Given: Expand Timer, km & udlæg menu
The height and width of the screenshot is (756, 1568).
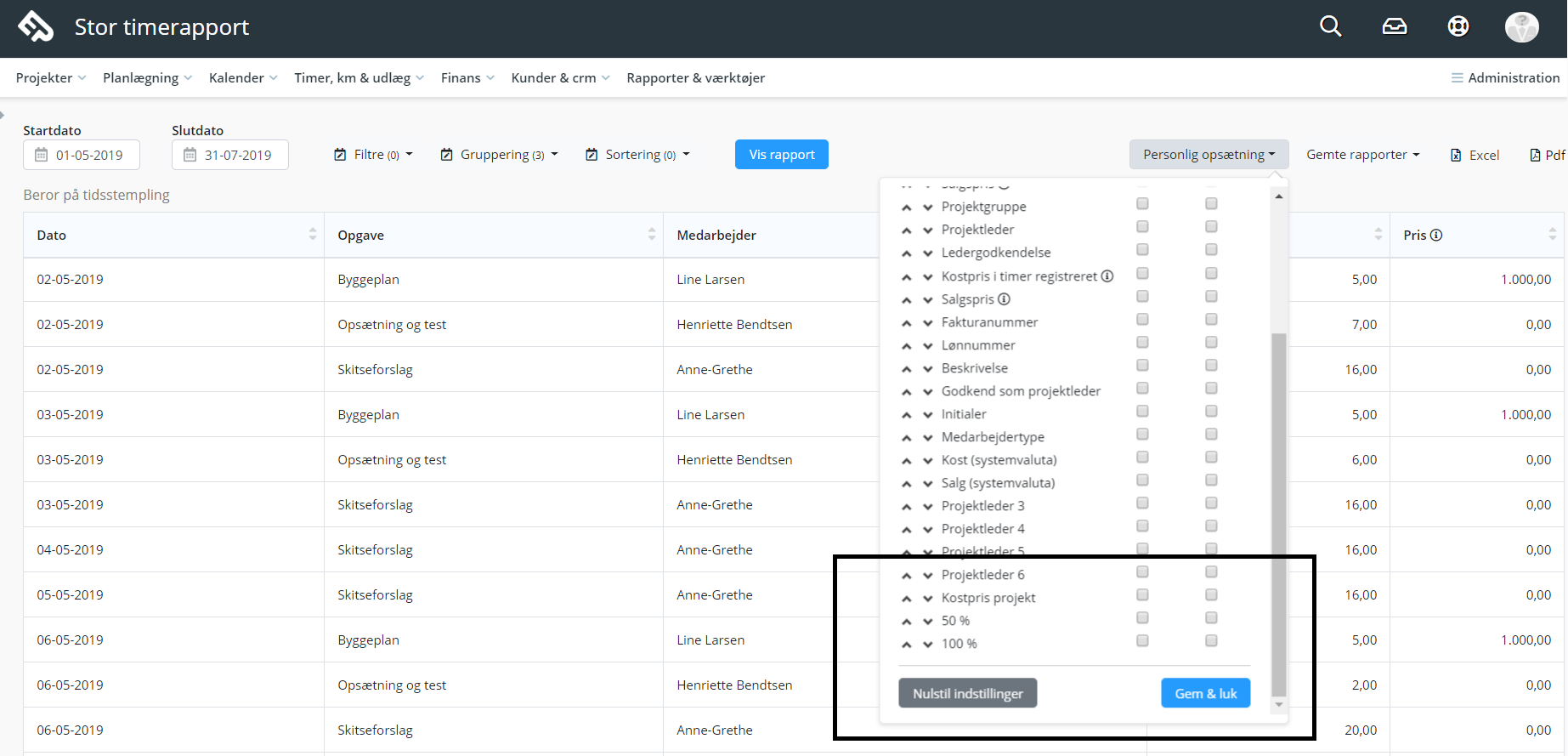Looking at the screenshot, I should point(359,77).
